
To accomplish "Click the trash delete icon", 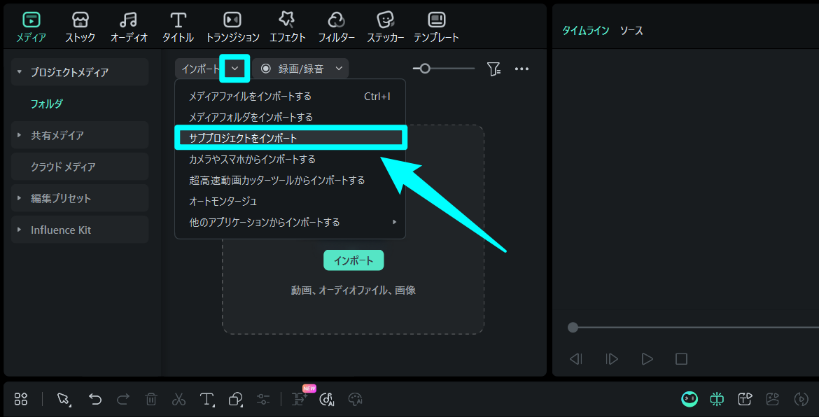I will coord(151,399).
